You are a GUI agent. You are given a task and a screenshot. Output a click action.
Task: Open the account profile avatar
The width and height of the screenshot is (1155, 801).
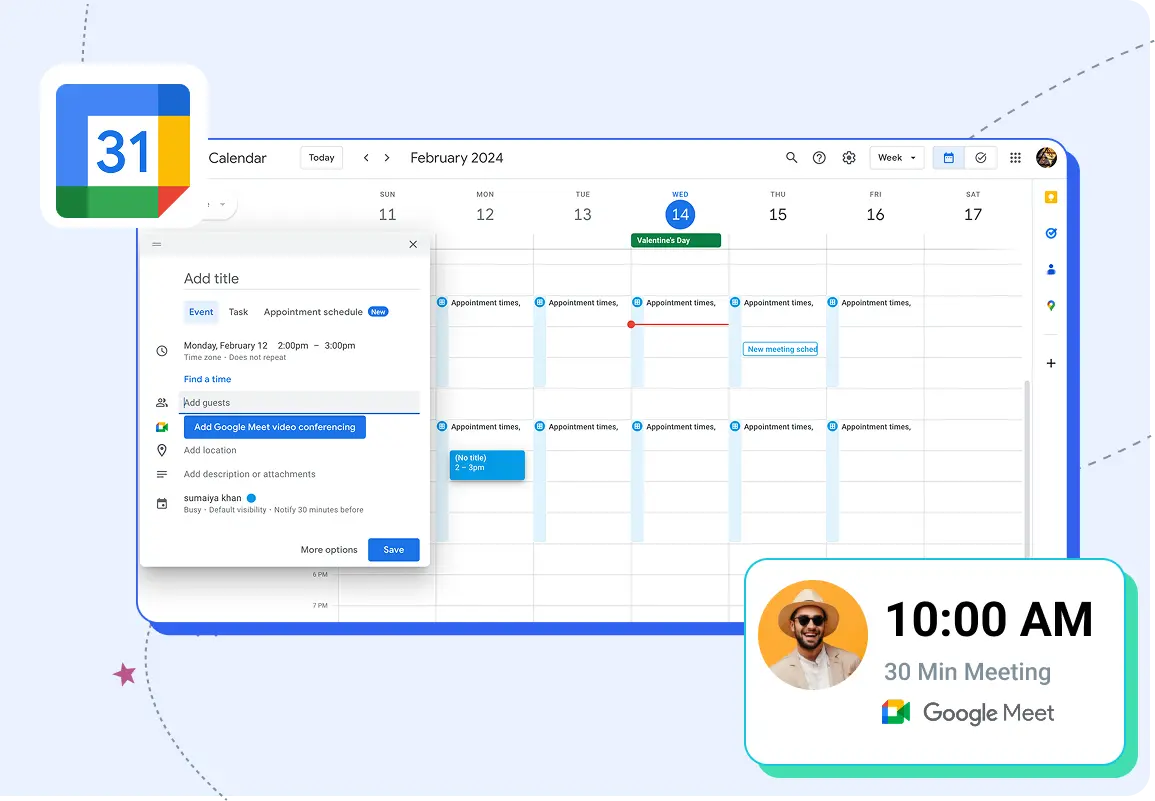click(1046, 157)
